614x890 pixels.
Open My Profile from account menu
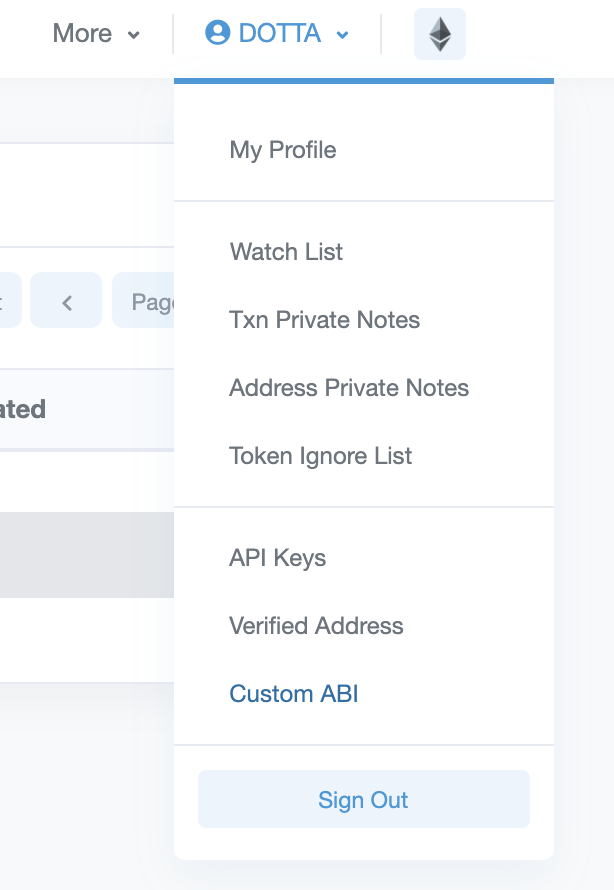(283, 150)
